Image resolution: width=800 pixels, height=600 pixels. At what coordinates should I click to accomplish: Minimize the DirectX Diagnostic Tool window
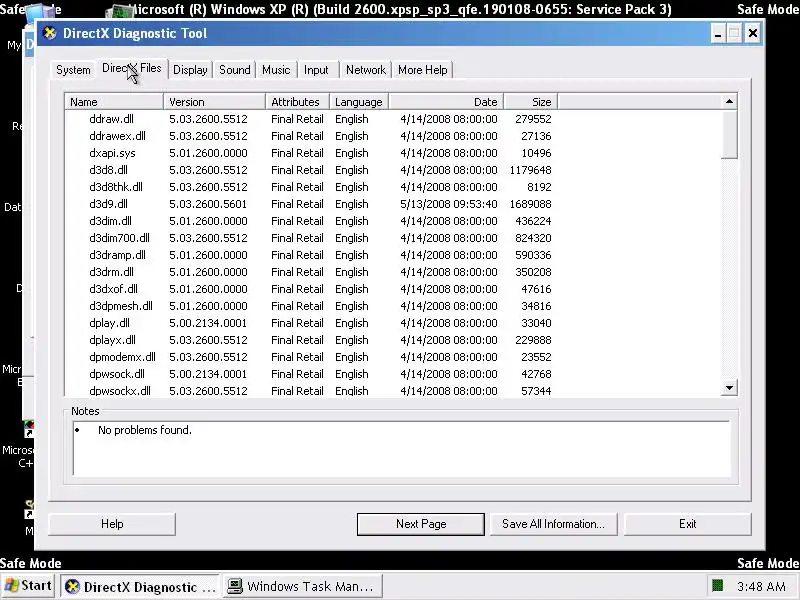(718, 34)
